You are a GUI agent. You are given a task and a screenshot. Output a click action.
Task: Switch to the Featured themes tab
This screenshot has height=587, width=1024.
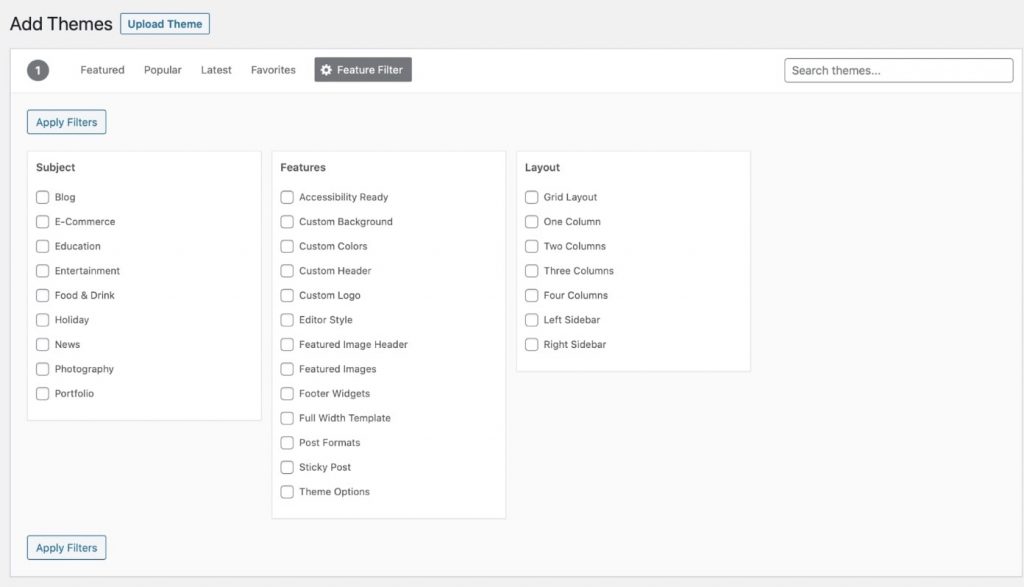pyautogui.click(x=102, y=70)
